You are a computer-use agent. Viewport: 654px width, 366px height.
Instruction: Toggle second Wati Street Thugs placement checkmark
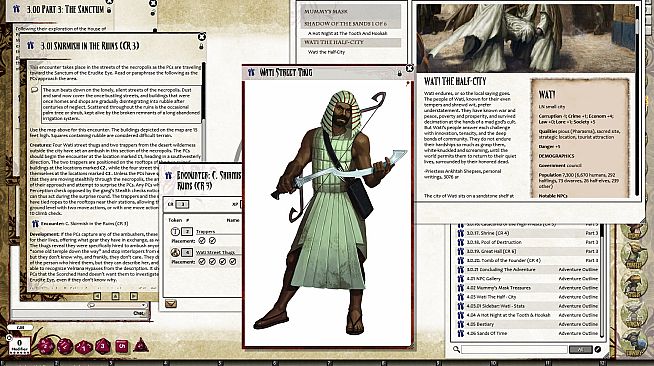click(212, 262)
